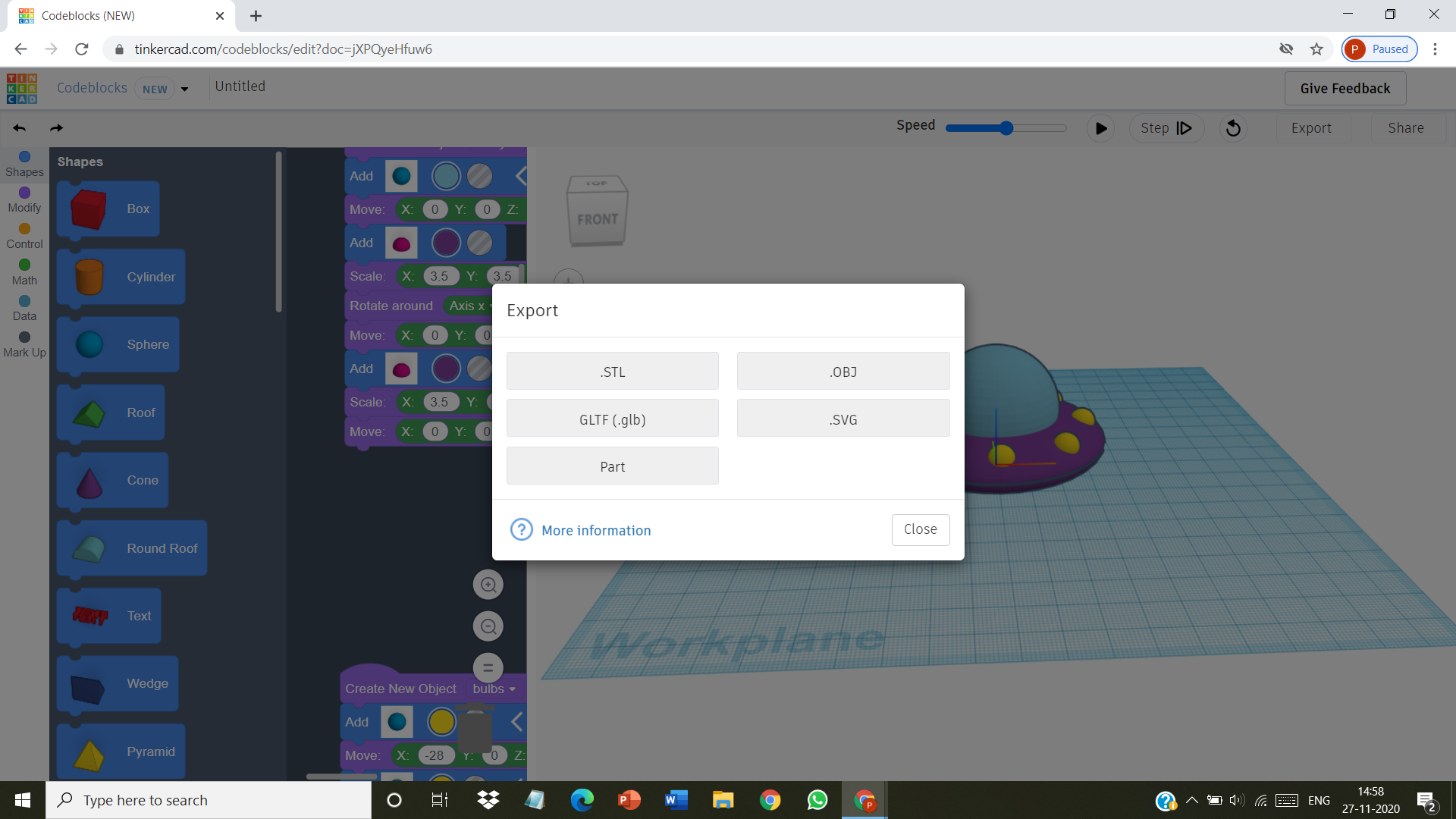Export the model as .STL
The image size is (1456, 819).
[x=612, y=371]
